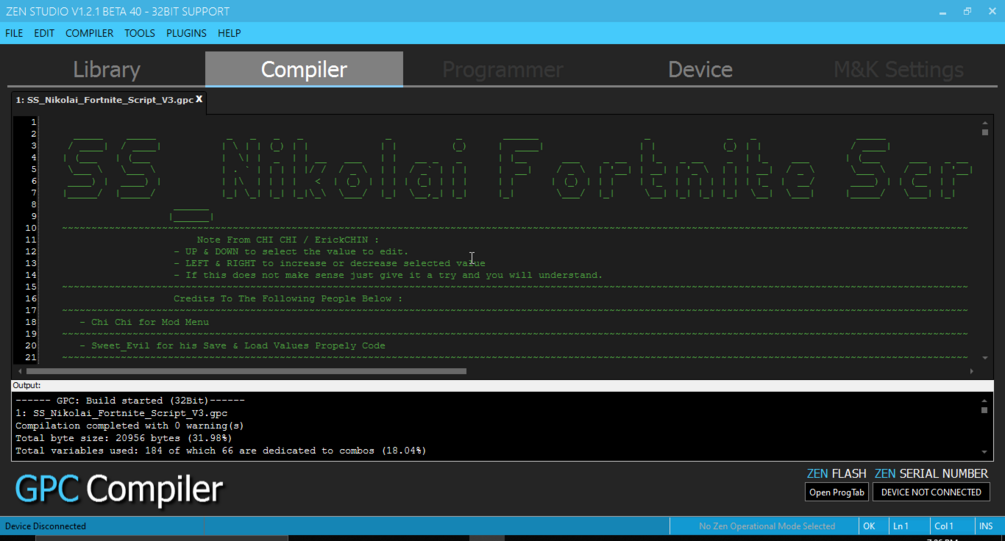This screenshot has width=1005, height=541.
Task: Click the output panel scroll down arrow
Action: pos(984,452)
